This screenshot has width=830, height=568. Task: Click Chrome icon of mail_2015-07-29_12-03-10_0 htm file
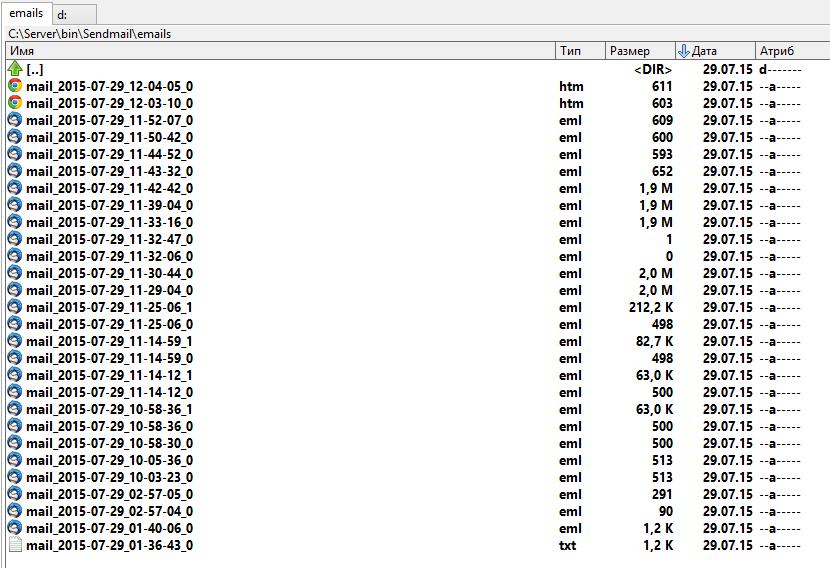pos(15,103)
